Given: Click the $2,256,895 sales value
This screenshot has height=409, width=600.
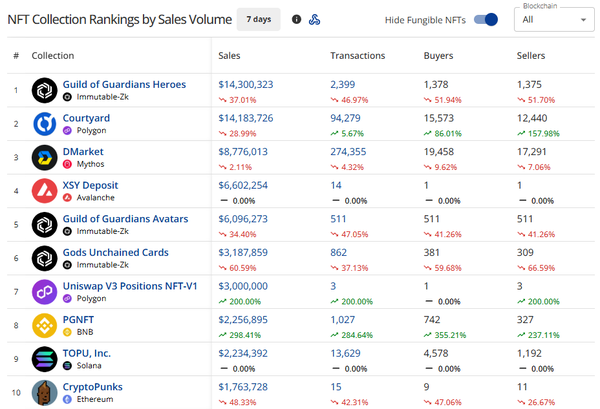Looking at the screenshot, I should pyautogui.click(x=243, y=320).
